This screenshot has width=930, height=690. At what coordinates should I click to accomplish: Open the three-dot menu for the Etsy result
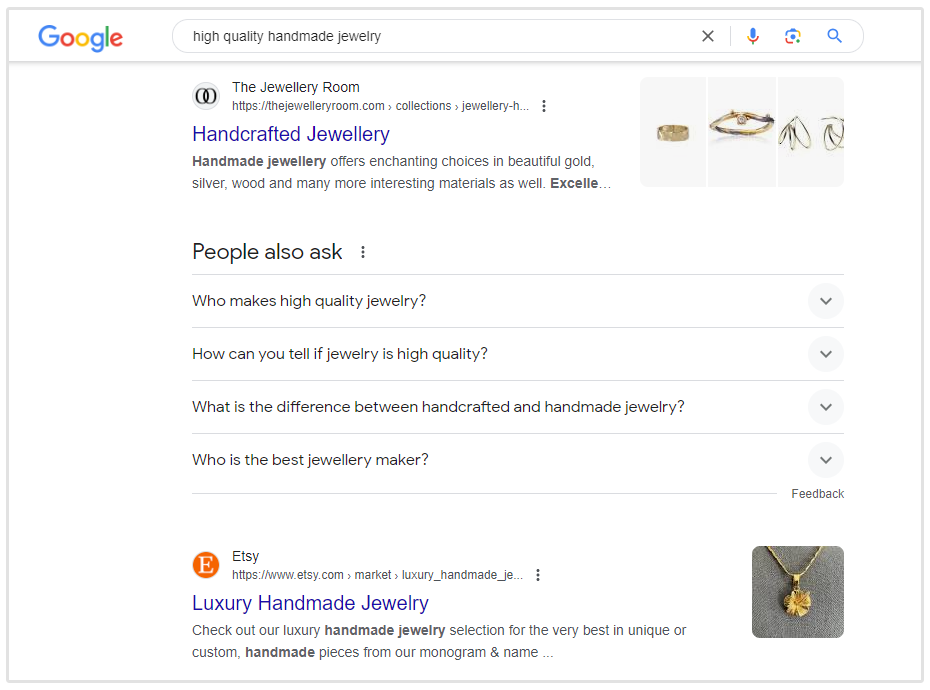(538, 575)
